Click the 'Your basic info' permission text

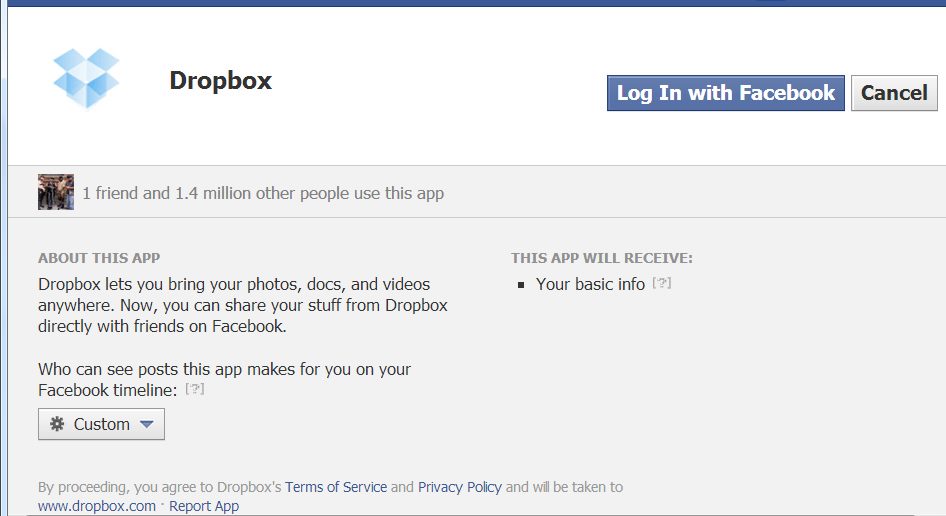coord(591,284)
